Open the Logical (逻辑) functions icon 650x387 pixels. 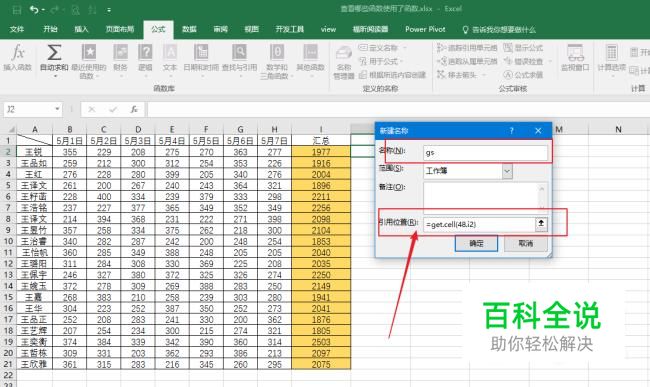pyautogui.click(x=145, y=53)
